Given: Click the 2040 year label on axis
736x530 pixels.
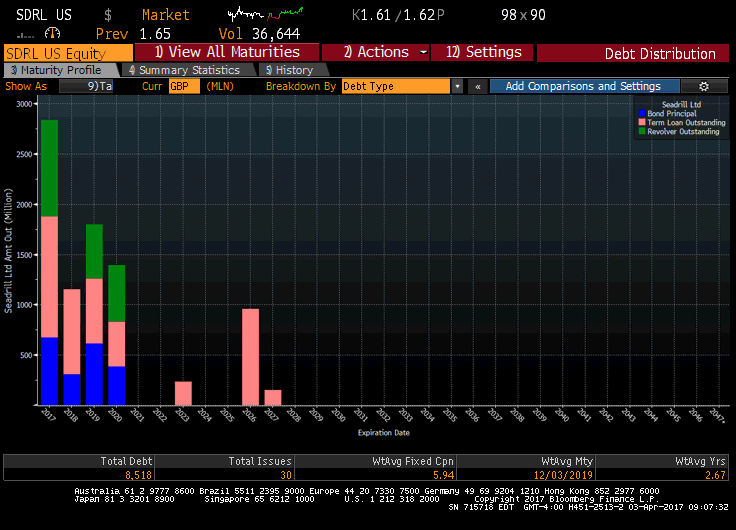Looking at the screenshot, I should [x=561, y=415].
